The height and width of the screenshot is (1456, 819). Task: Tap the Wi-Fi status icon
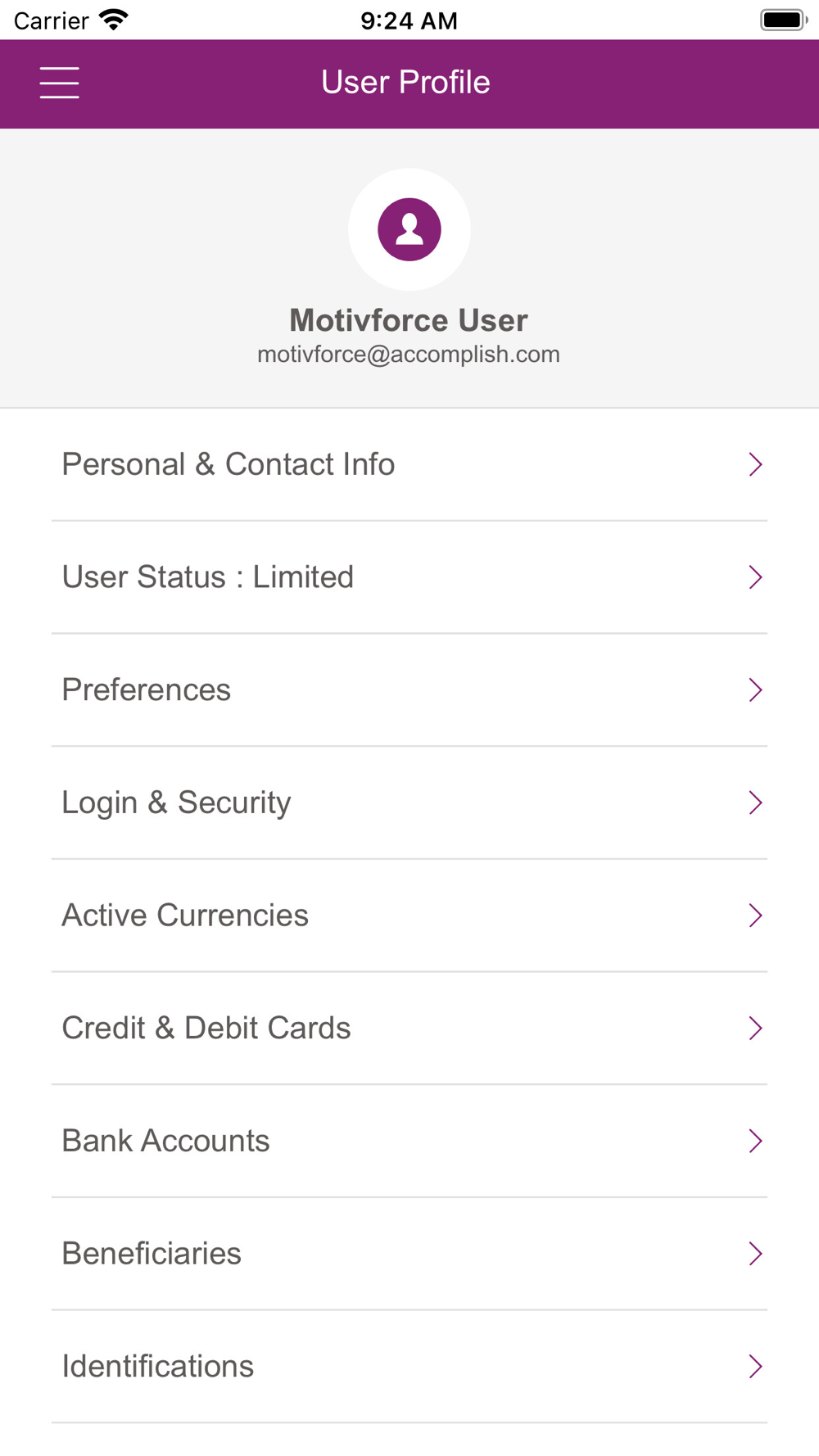coord(114,20)
